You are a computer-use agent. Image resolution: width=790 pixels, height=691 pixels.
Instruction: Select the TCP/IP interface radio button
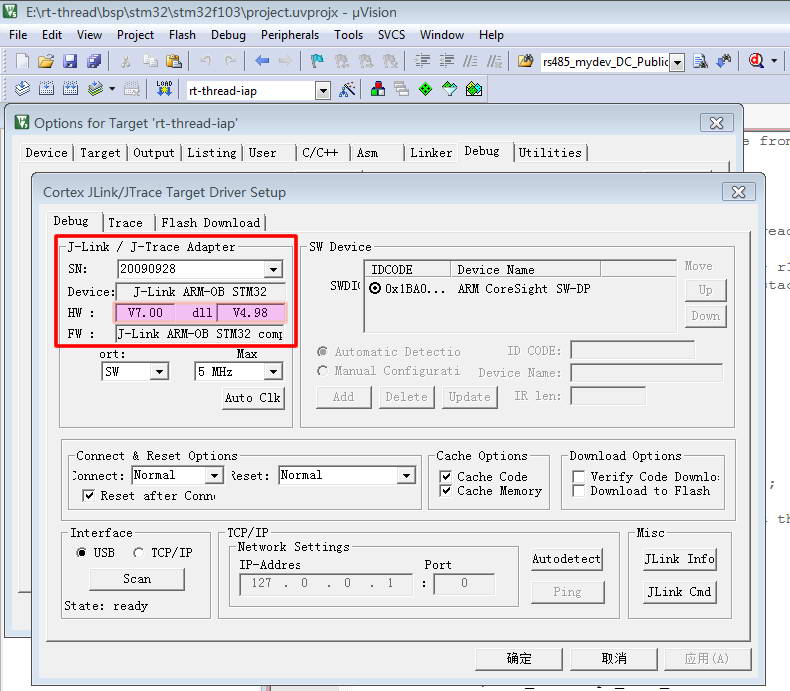coord(139,553)
